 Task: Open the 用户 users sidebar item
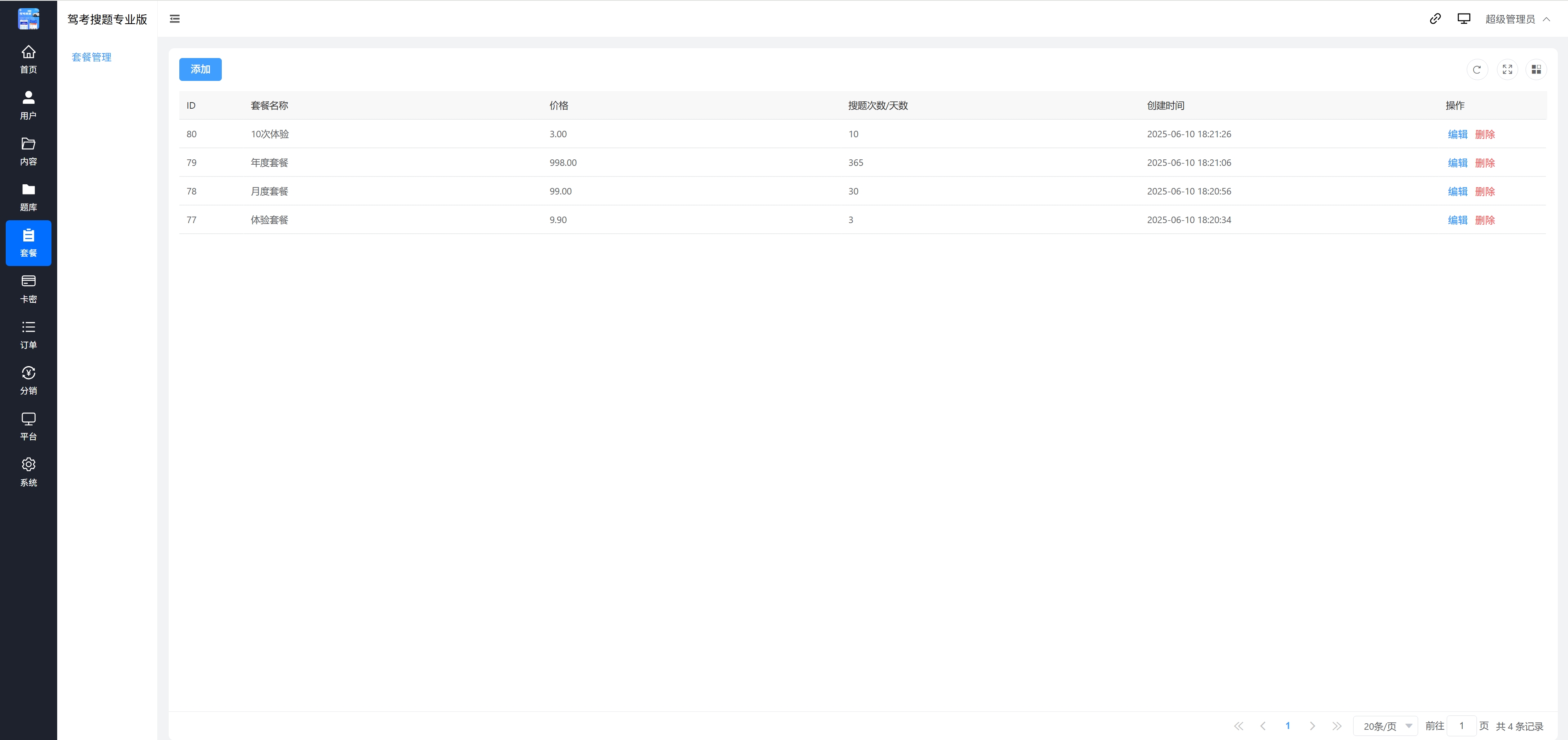click(x=29, y=105)
